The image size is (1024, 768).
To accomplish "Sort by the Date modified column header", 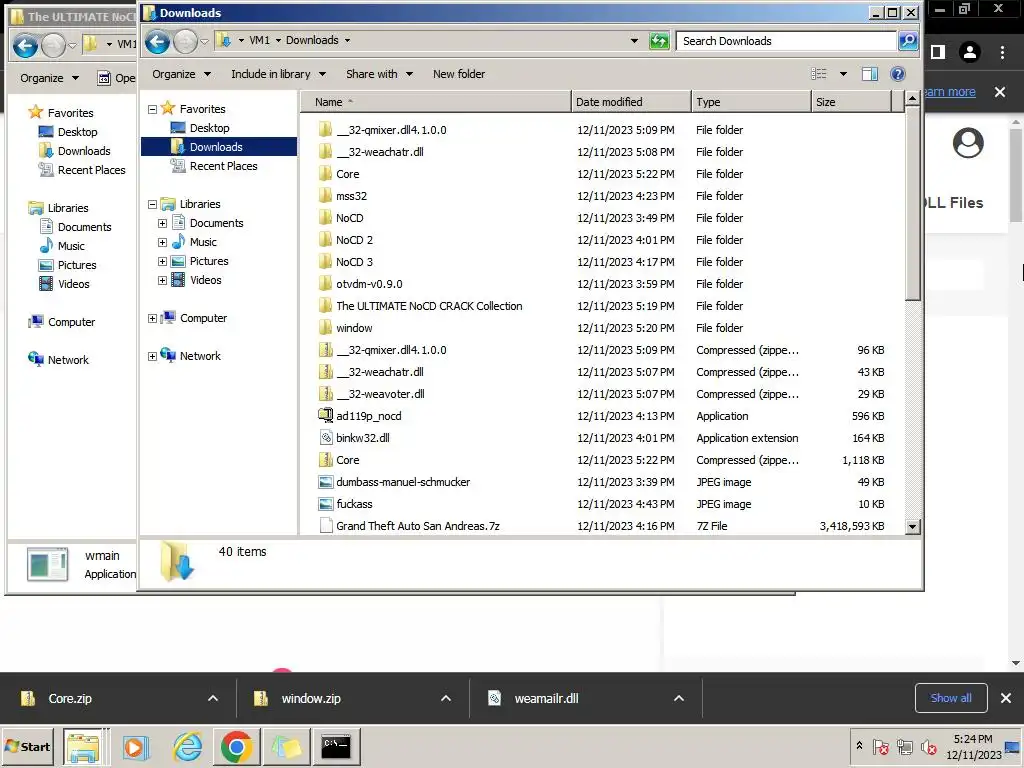I will [x=632, y=102].
